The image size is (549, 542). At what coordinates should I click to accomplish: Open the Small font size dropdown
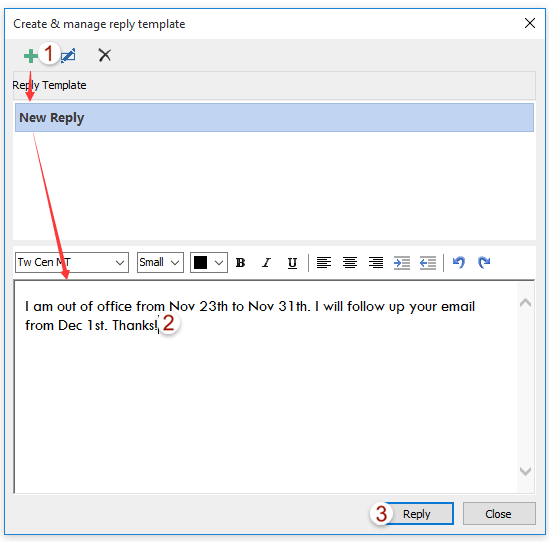[x=160, y=262]
